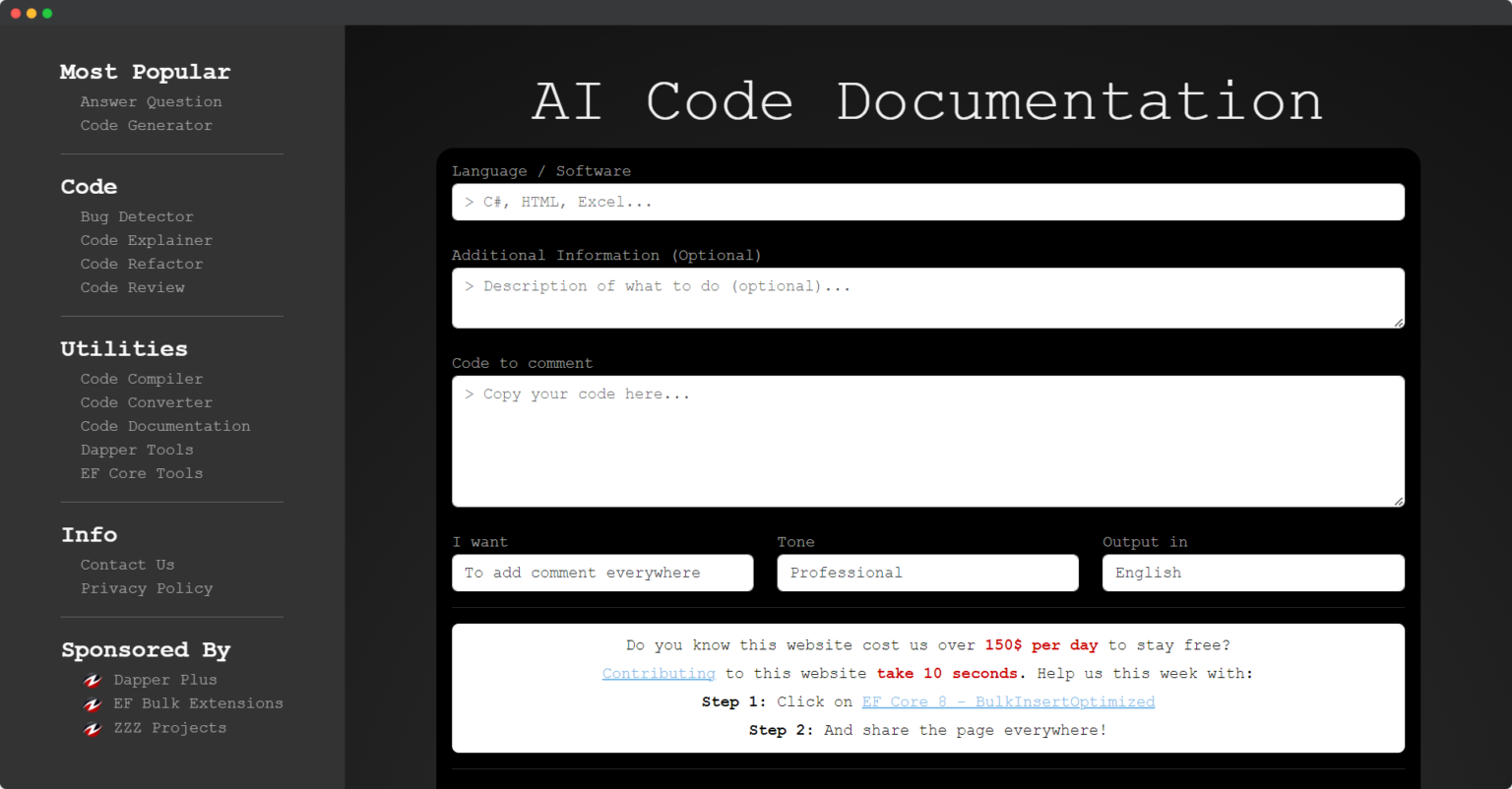Open the Code Converter utility
The width and height of the screenshot is (1512, 789).
[x=146, y=402]
